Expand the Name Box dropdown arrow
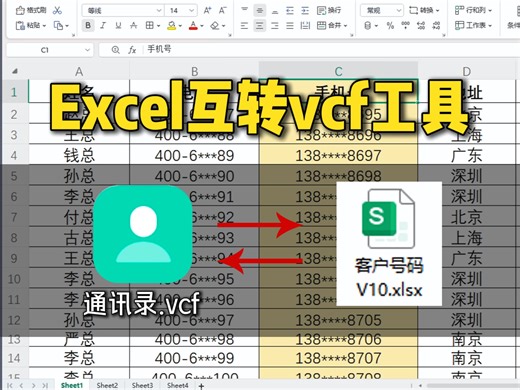This screenshot has width=520, height=390. pos(87,50)
